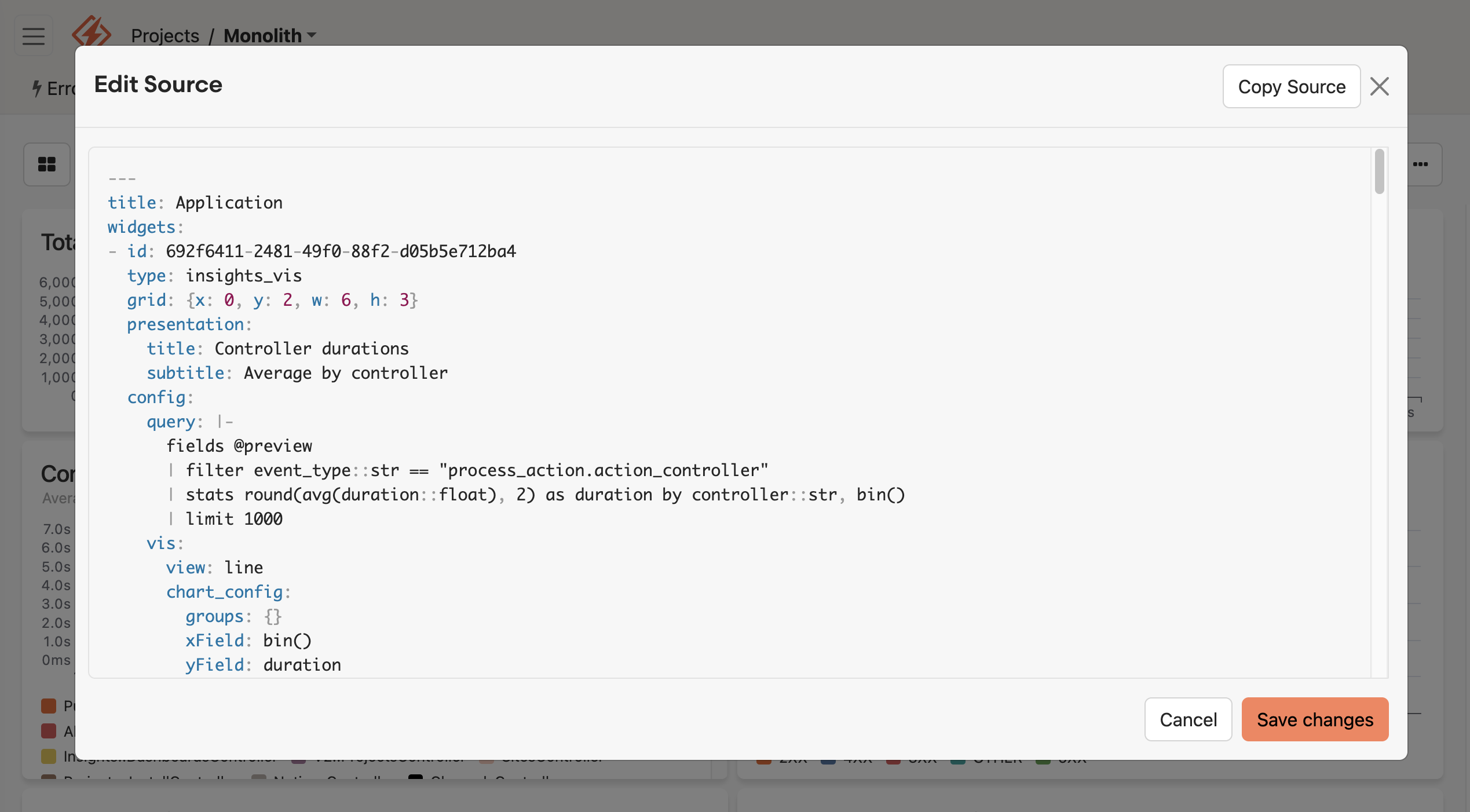Image resolution: width=1470 pixels, height=812 pixels.
Task: Click the yellow InsightsDashboardsController legend swatch
Action: pos(49,756)
